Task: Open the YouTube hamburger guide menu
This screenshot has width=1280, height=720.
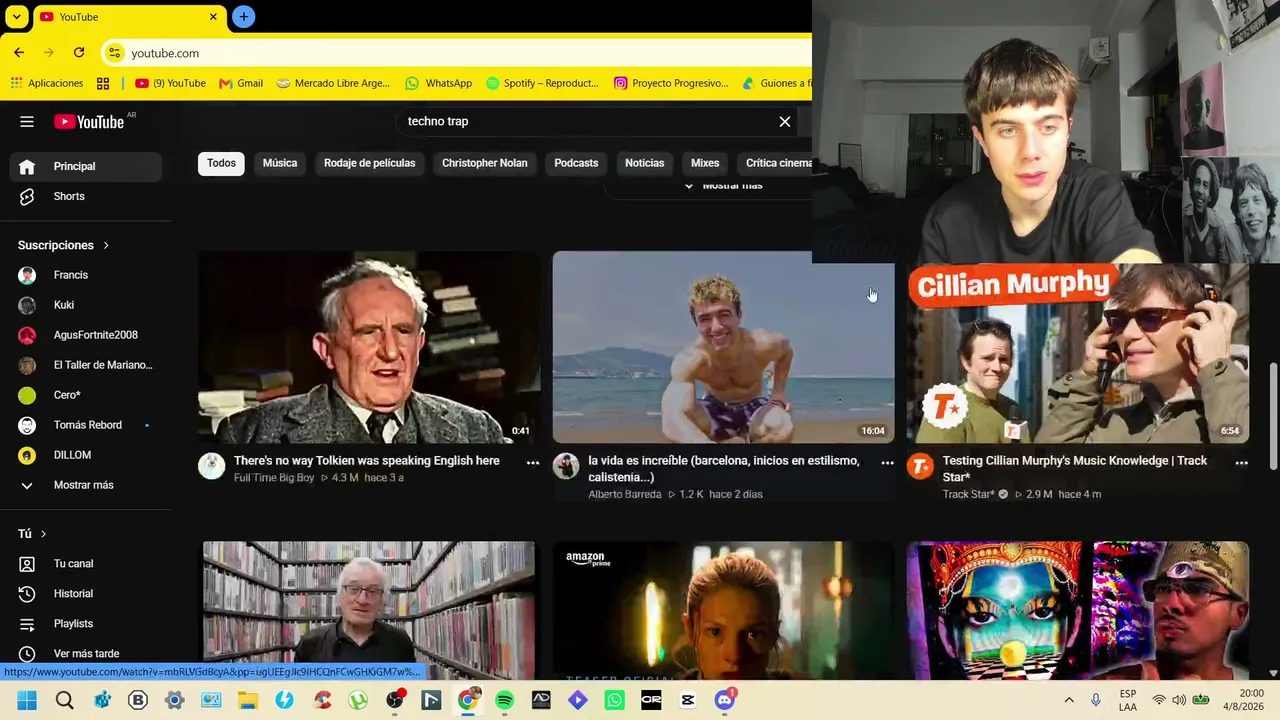Action: pyautogui.click(x=27, y=122)
